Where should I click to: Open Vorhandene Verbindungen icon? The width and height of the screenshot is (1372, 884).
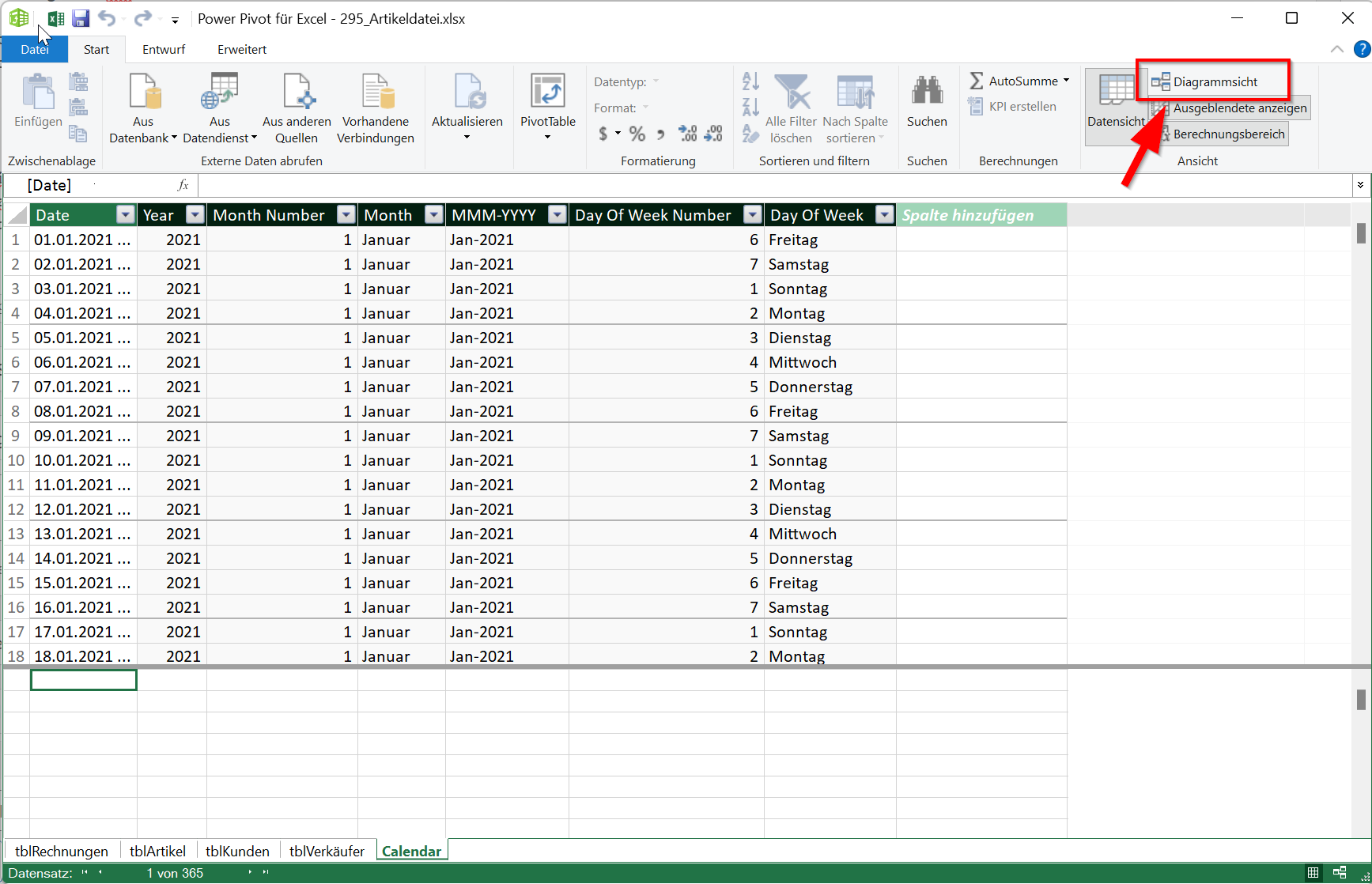(x=376, y=90)
